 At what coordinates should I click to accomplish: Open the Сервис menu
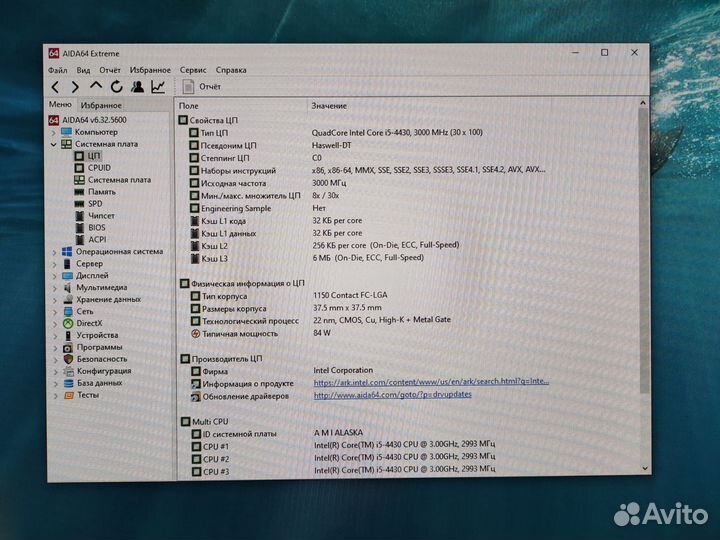click(x=193, y=70)
